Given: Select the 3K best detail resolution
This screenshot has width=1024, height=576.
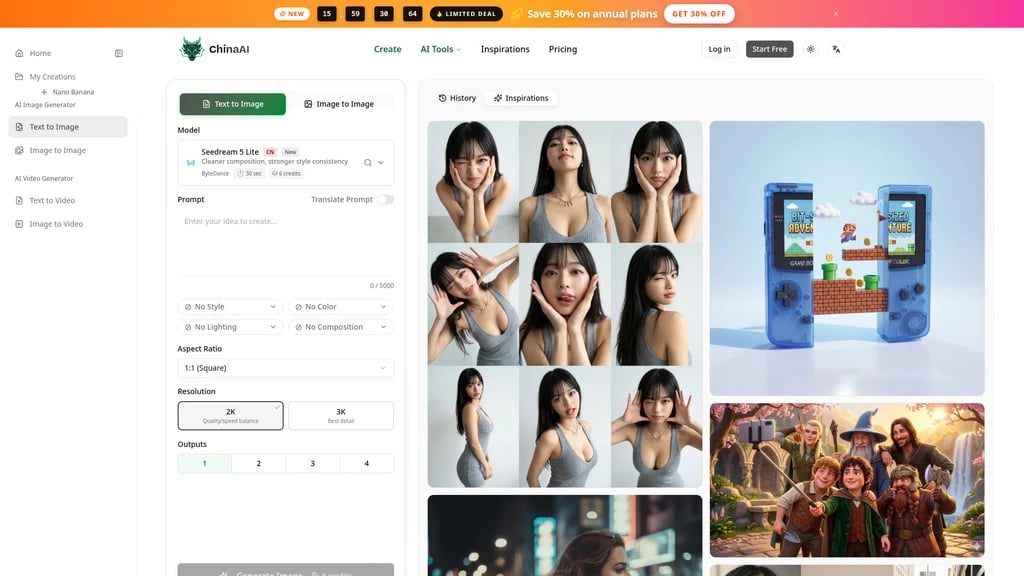Looking at the screenshot, I should [x=341, y=415].
